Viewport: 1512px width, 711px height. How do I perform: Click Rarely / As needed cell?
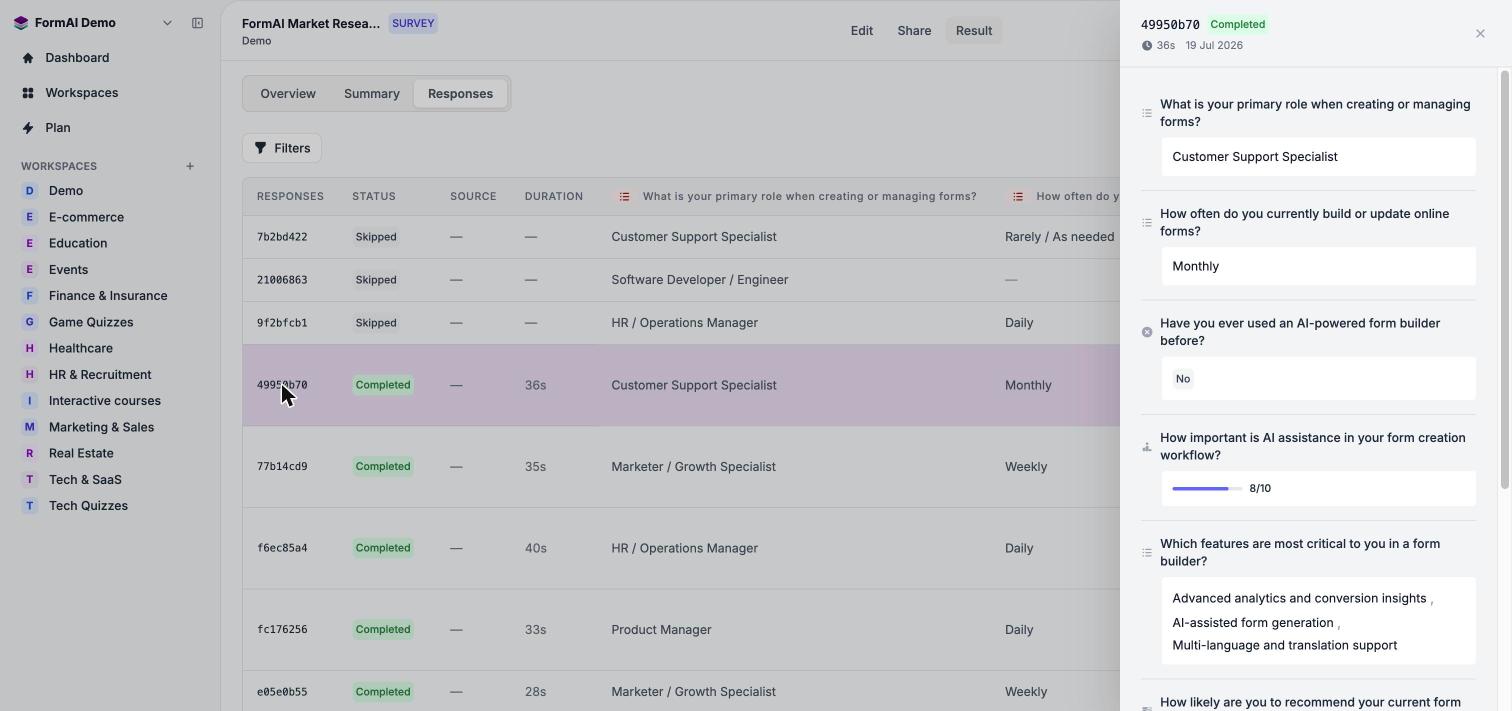click(x=1059, y=237)
